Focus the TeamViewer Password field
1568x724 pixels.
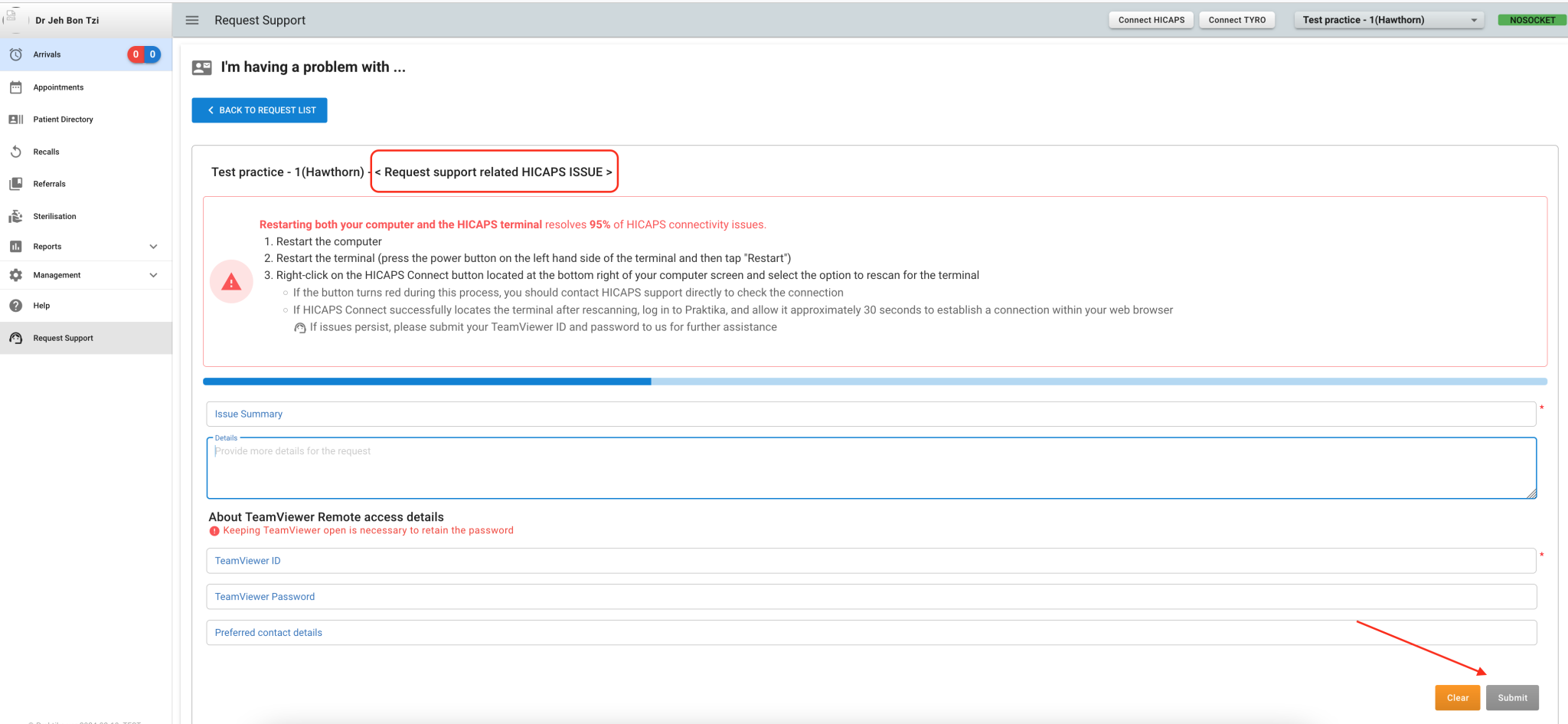[871, 597]
